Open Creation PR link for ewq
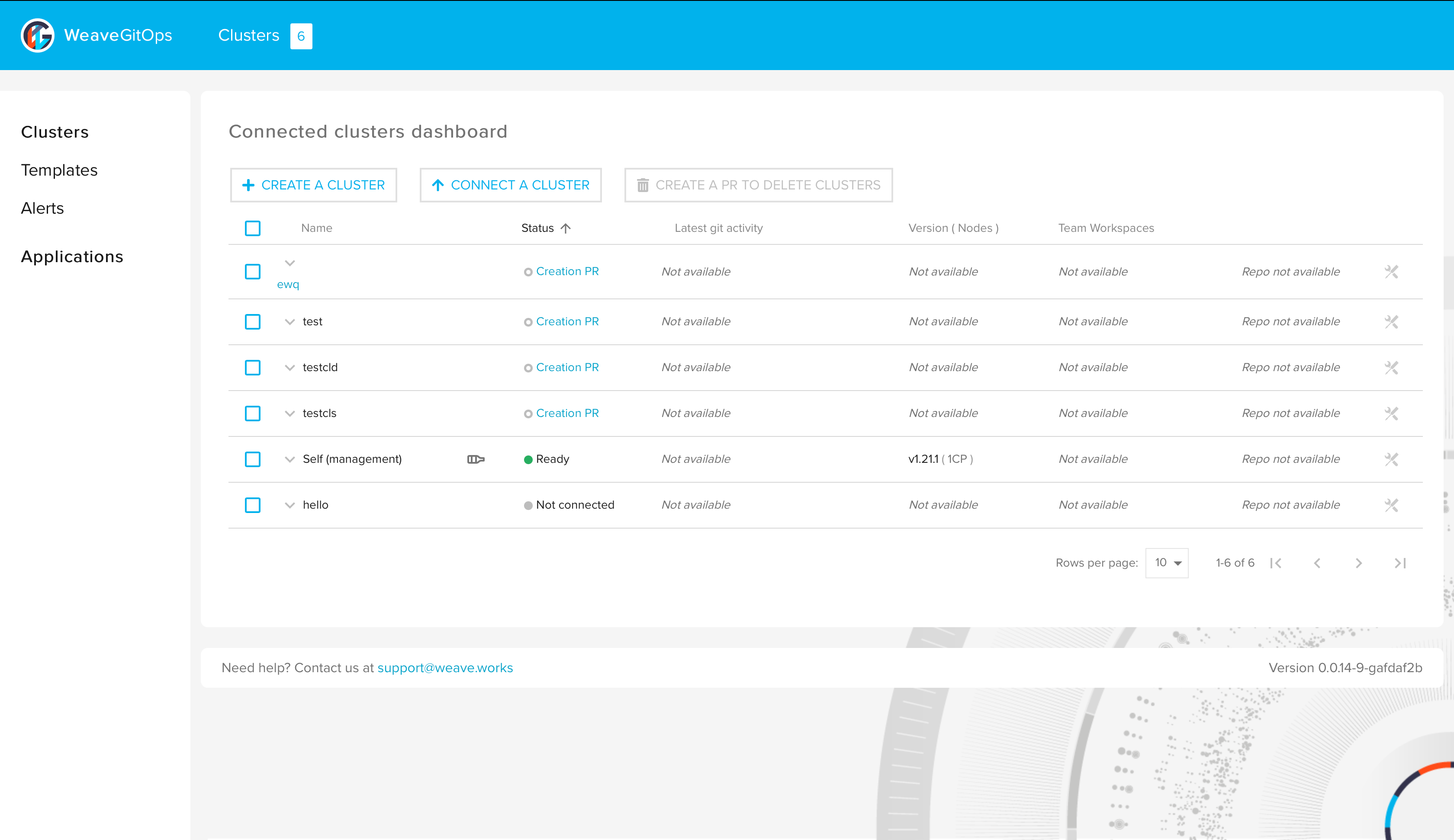 567,271
